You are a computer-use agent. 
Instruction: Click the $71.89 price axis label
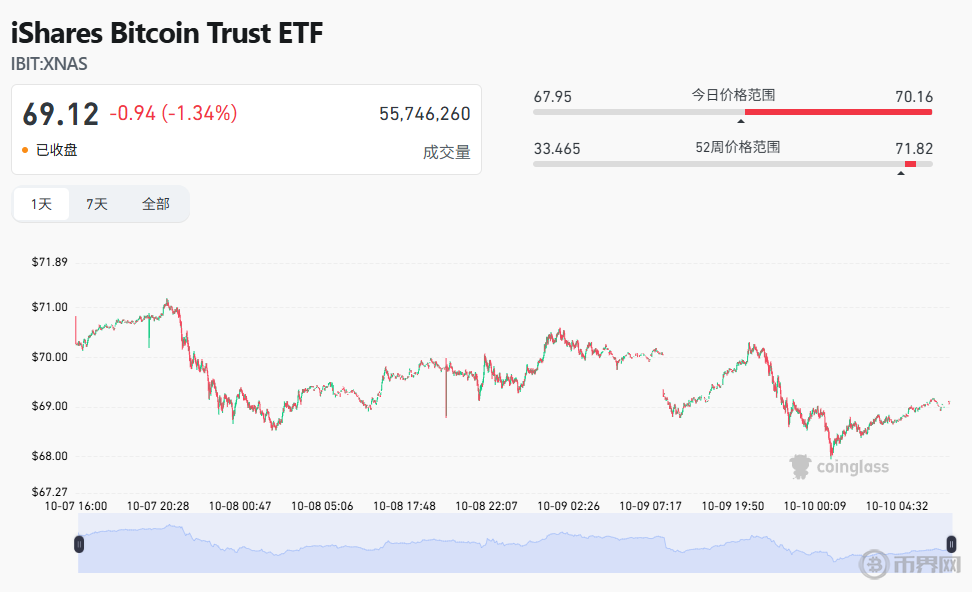(x=49, y=263)
